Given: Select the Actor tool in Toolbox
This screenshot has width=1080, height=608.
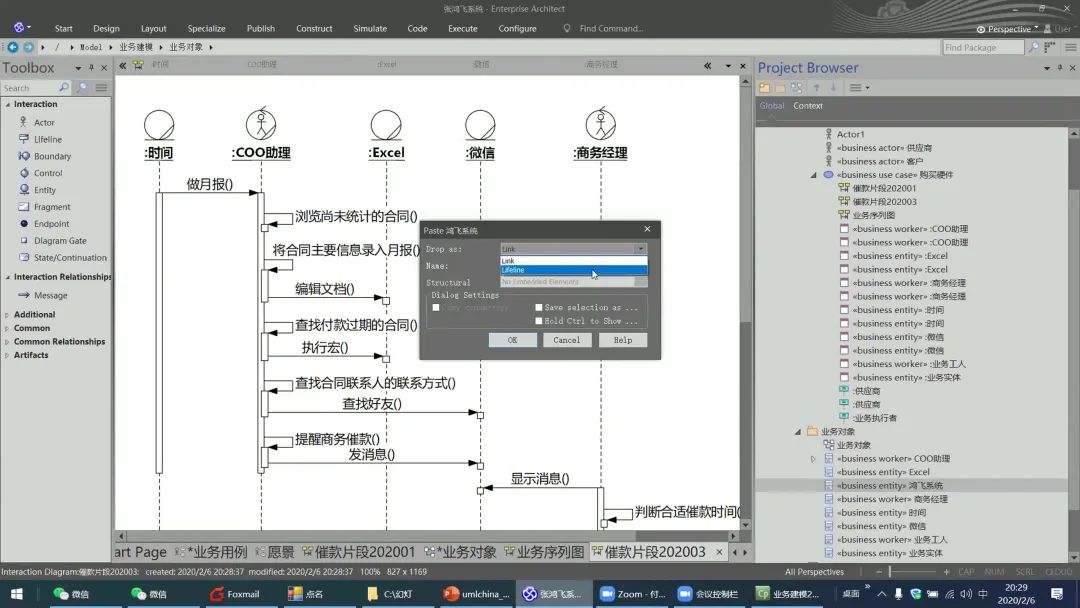Looking at the screenshot, I should point(37,123).
